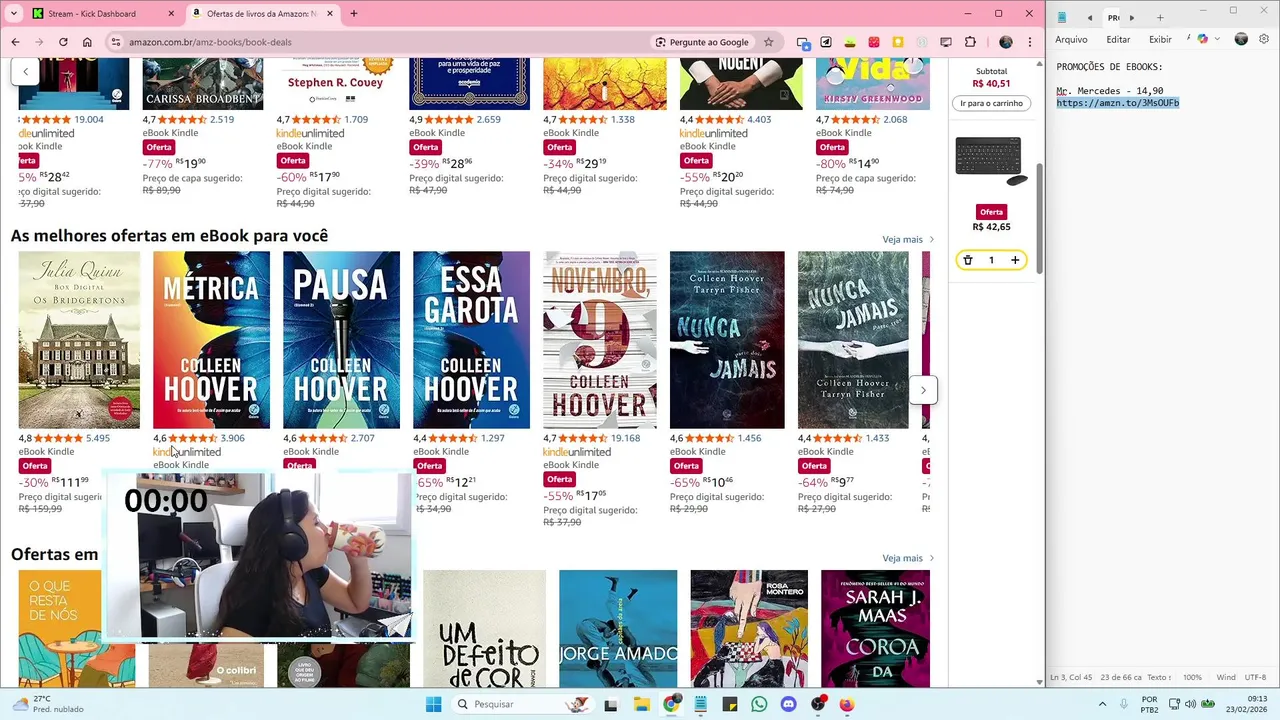Open WhatsApp from the taskbar

tap(759, 704)
